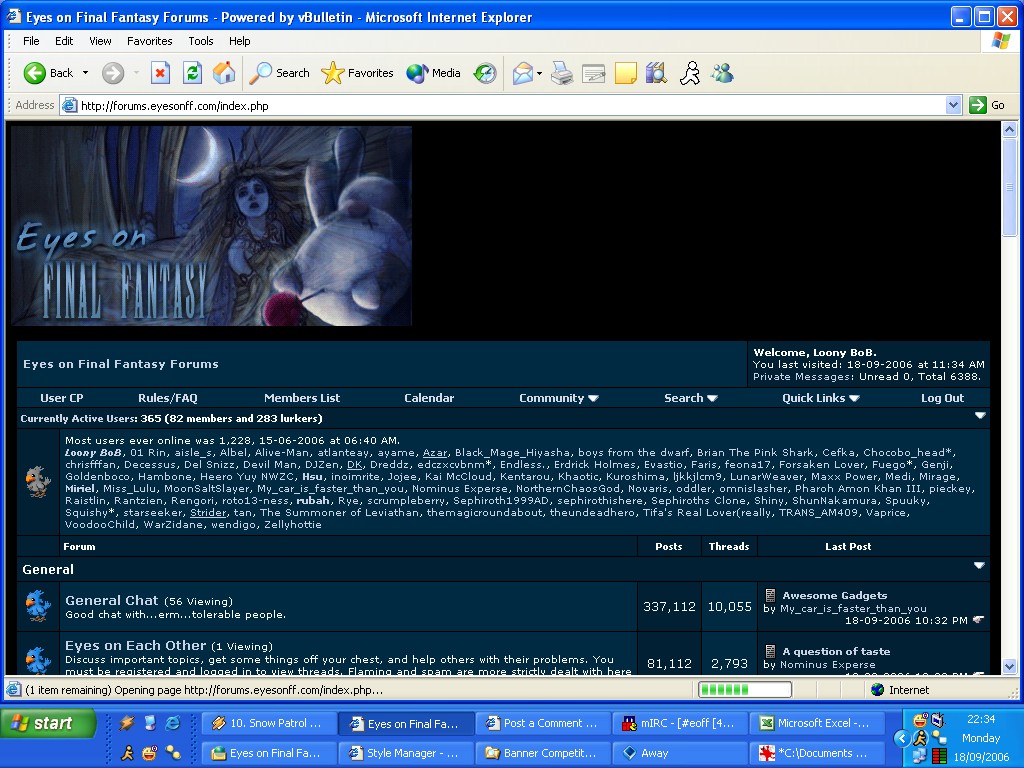This screenshot has height=768, width=1024.
Task: Show the History pane
Action: click(x=485, y=73)
